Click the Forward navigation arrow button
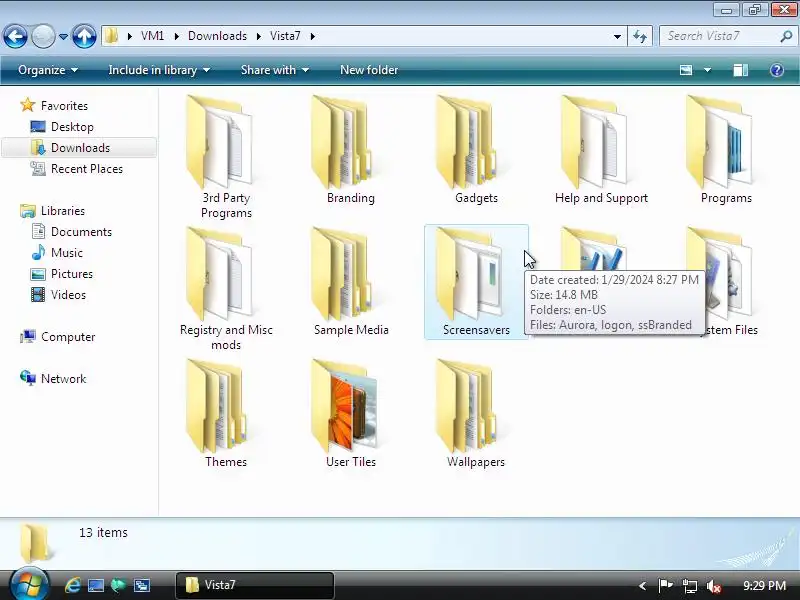Viewport: 800px width, 600px height. tap(43, 36)
